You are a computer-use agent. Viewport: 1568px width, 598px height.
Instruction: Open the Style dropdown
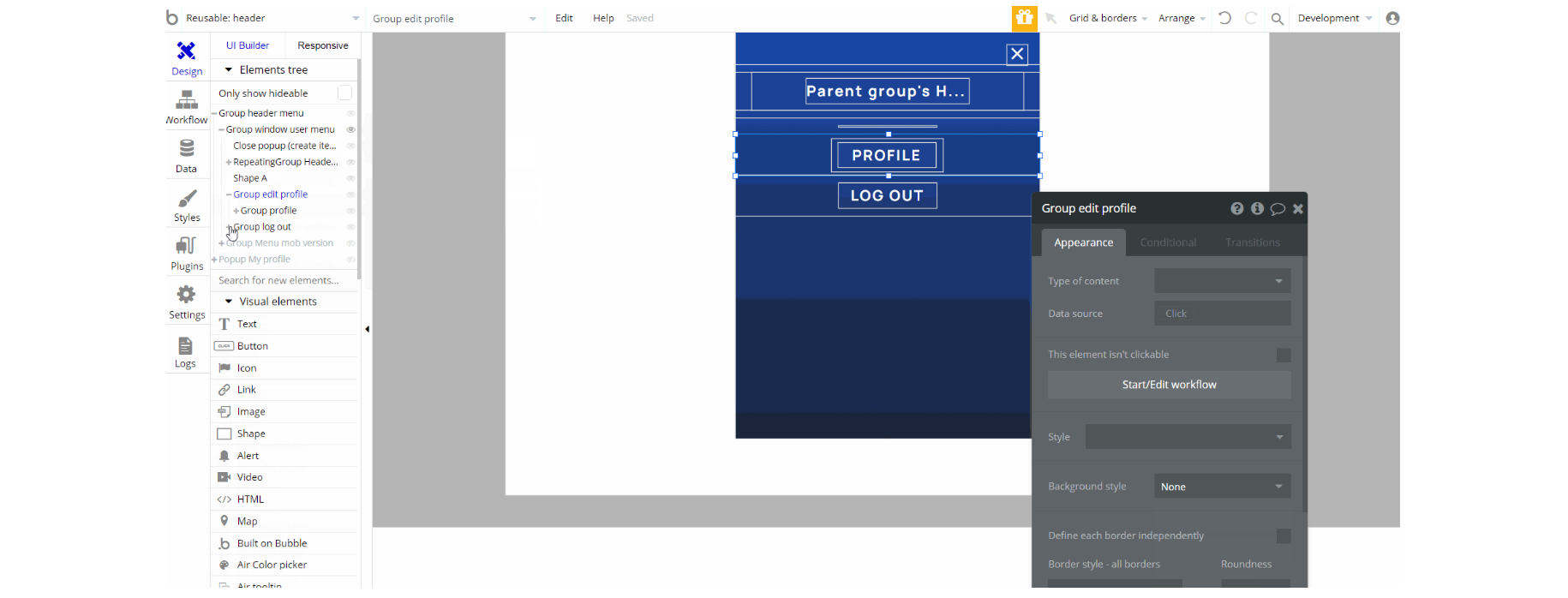pyautogui.click(x=1188, y=437)
